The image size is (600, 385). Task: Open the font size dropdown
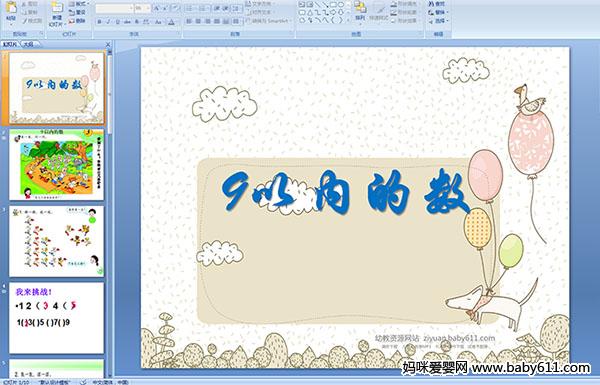click(x=148, y=8)
